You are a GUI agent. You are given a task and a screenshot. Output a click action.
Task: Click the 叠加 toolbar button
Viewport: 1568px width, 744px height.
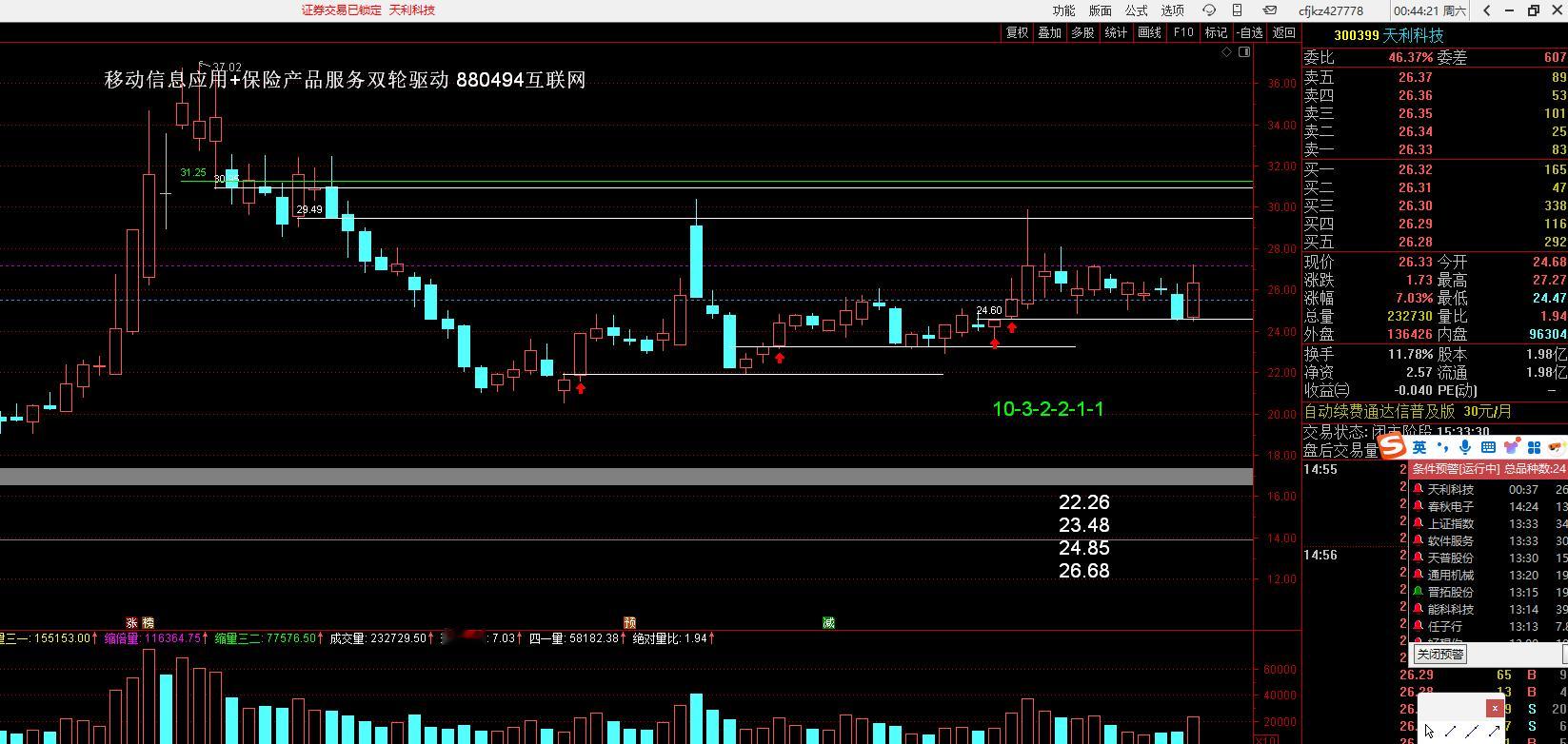click(x=1049, y=32)
